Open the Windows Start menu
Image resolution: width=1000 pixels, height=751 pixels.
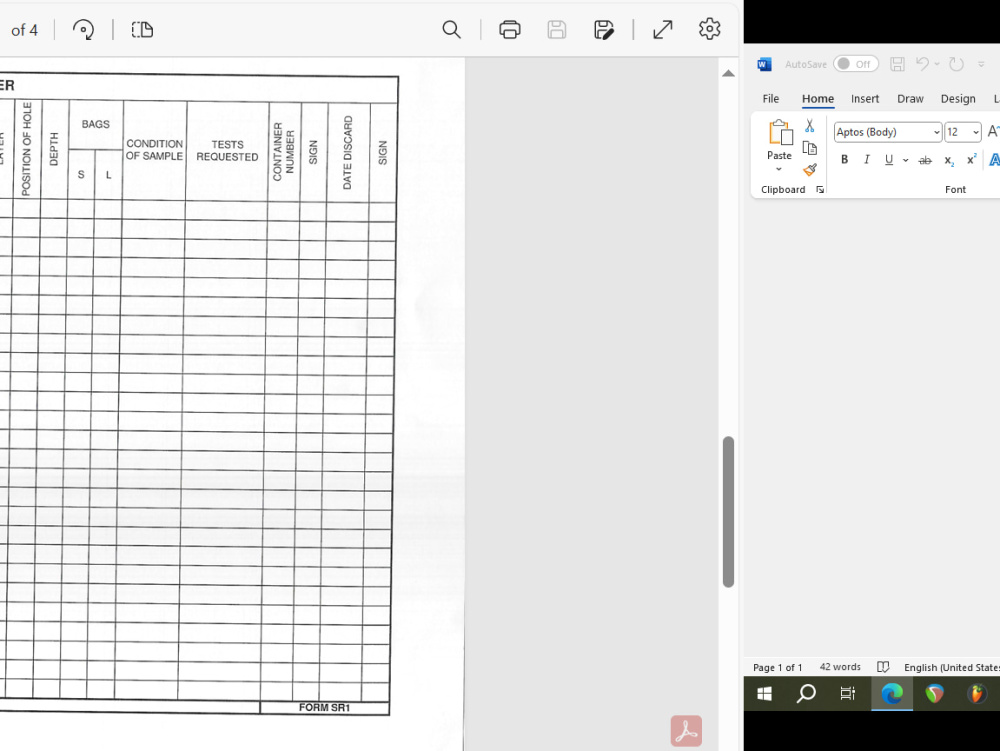[x=765, y=693]
